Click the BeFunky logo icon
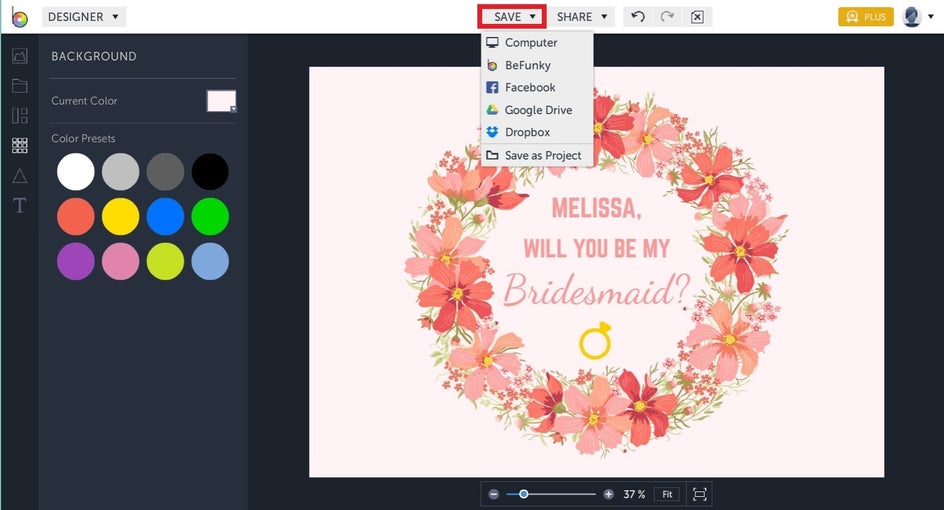Viewport: 944px width, 510px height. (x=19, y=17)
